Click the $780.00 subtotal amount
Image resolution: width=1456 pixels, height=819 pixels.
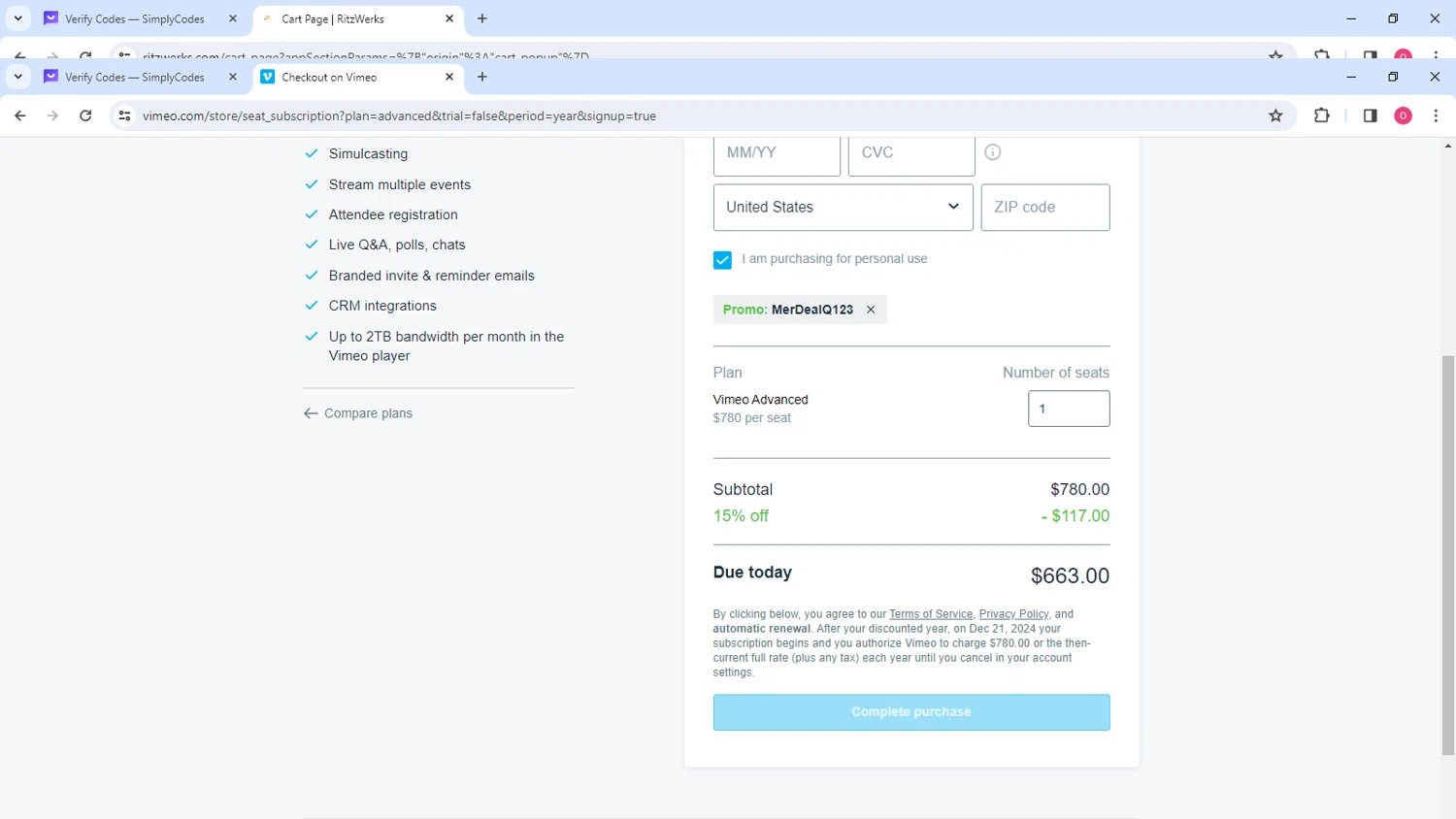coord(1079,489)
